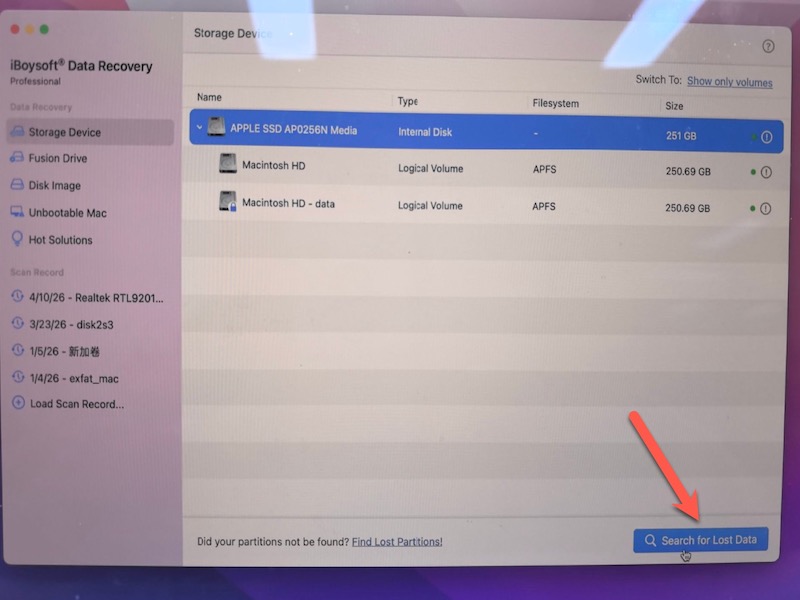Collapse the APPLE SSD AP0256N Media disk tree
800x600 pixels.
click(199, 127)
